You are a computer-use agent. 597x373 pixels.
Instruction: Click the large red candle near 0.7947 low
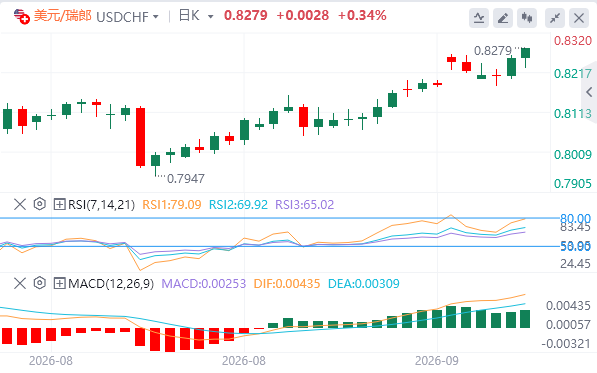coord(140,137)
